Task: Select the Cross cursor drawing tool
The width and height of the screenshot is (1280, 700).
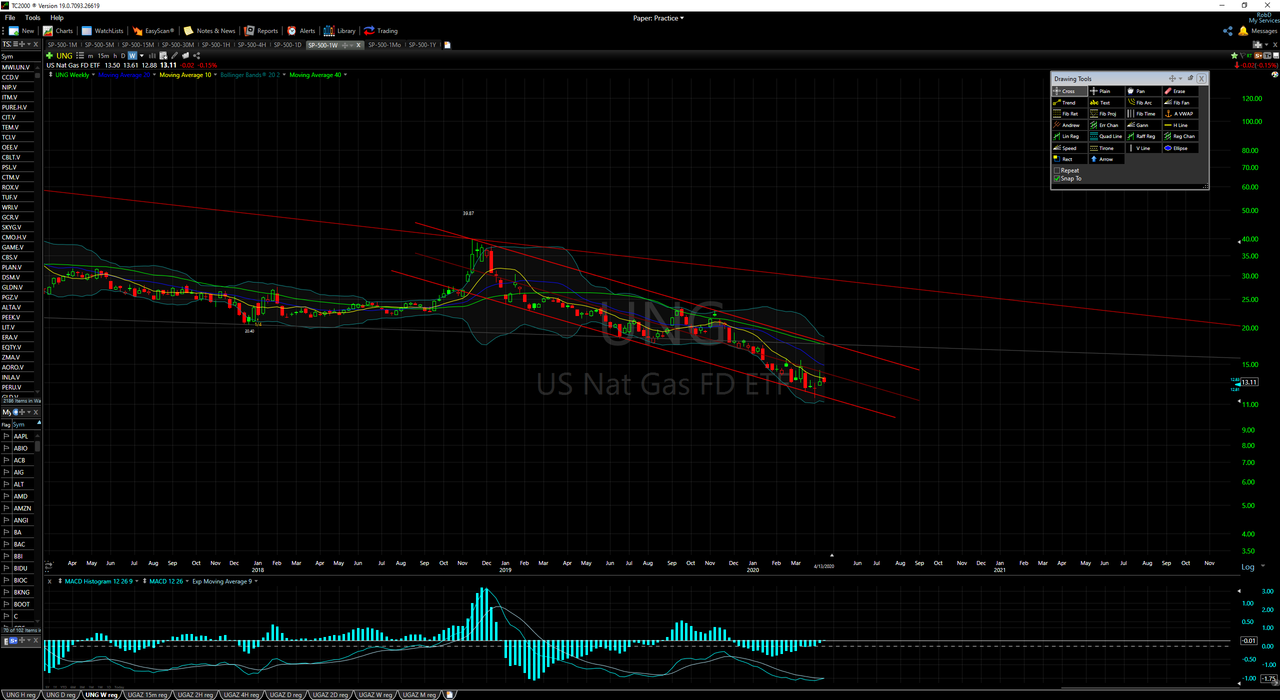Action: [1068, 91]
